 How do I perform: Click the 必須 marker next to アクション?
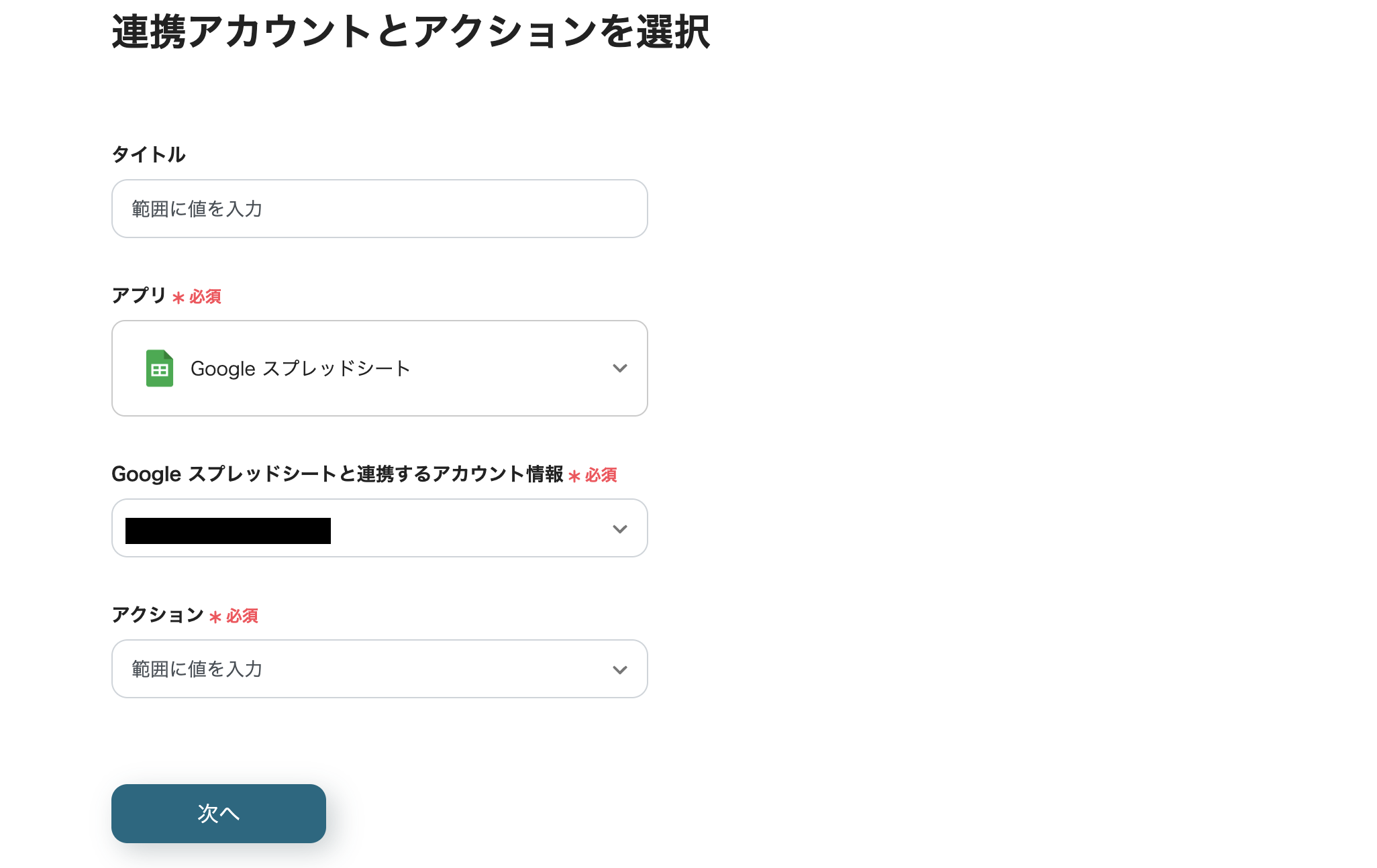click(x=236, y=616)
